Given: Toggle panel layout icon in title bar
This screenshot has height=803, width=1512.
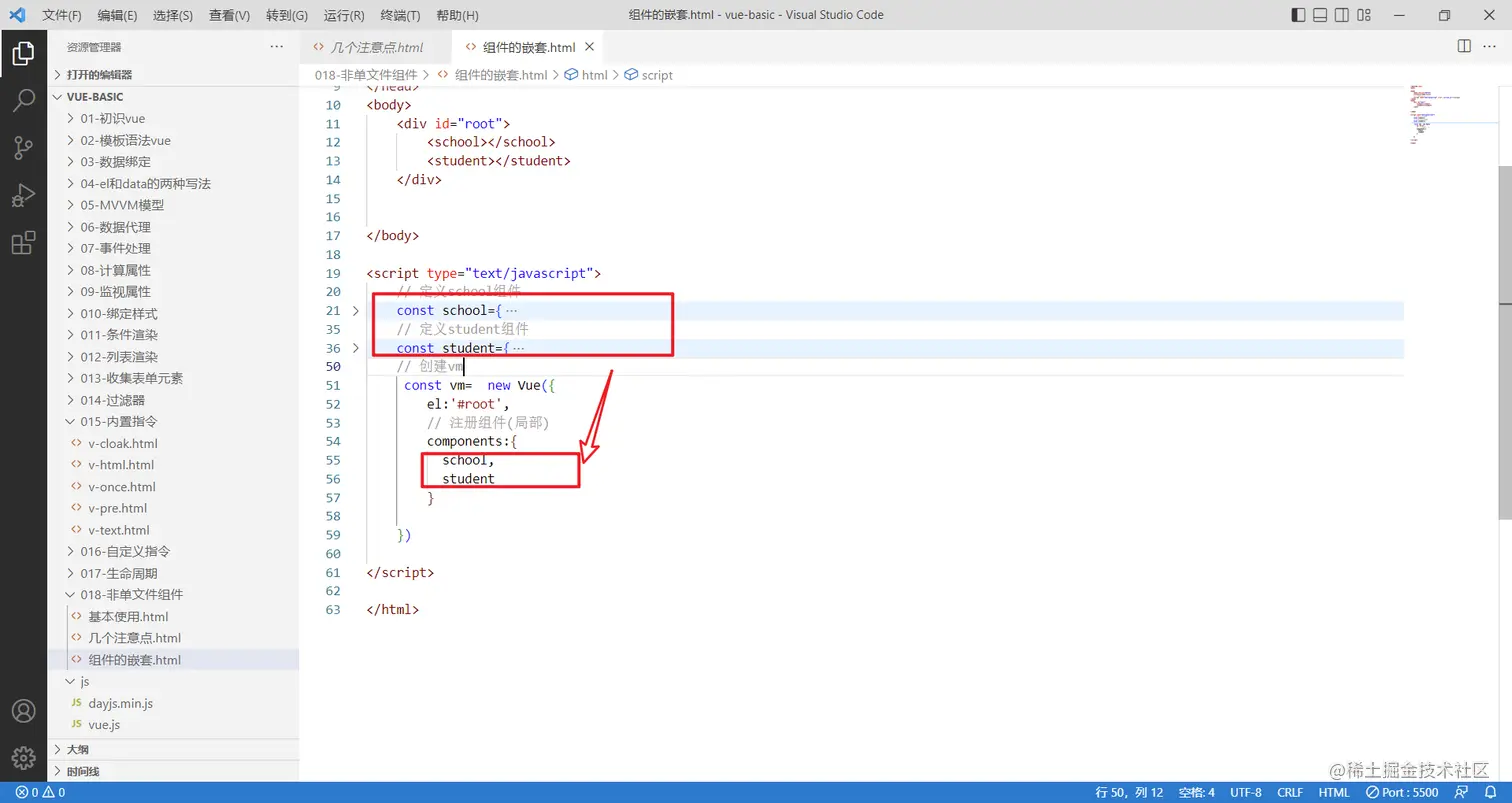Looking at the screenshot, I should click(x=1320, y=15).
